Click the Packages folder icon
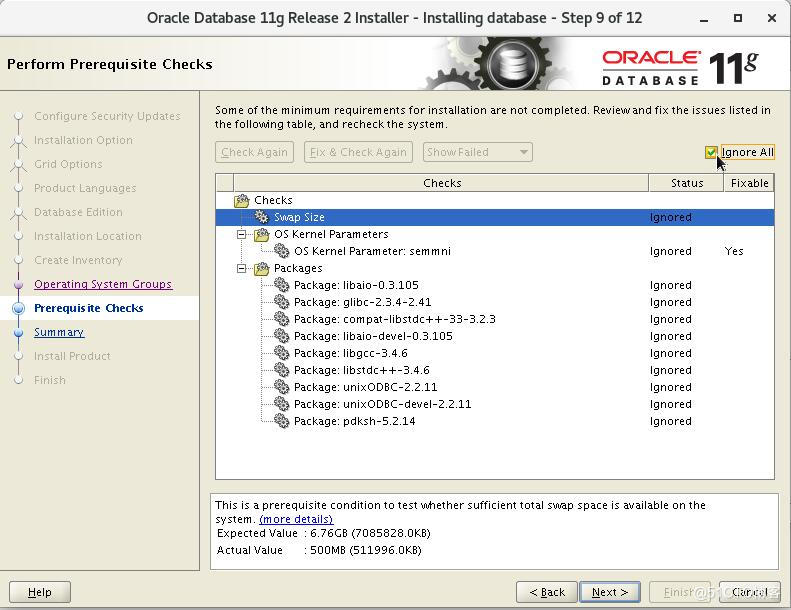 pyautogui.click(x=261, y=268)
